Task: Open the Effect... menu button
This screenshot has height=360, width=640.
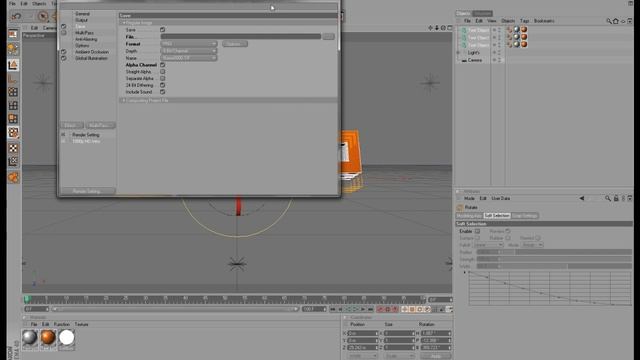Action: 72,125
